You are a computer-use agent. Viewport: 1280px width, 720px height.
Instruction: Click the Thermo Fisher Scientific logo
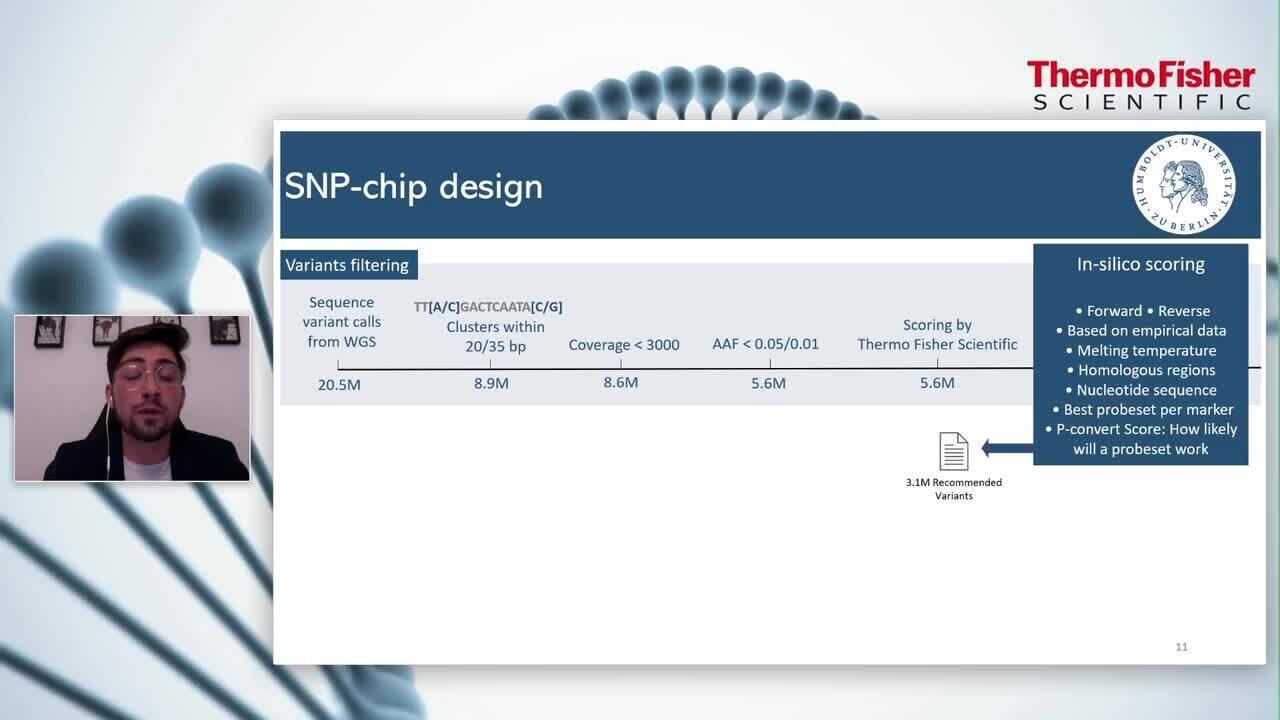pyautogui.click(x=1140, y=85)
